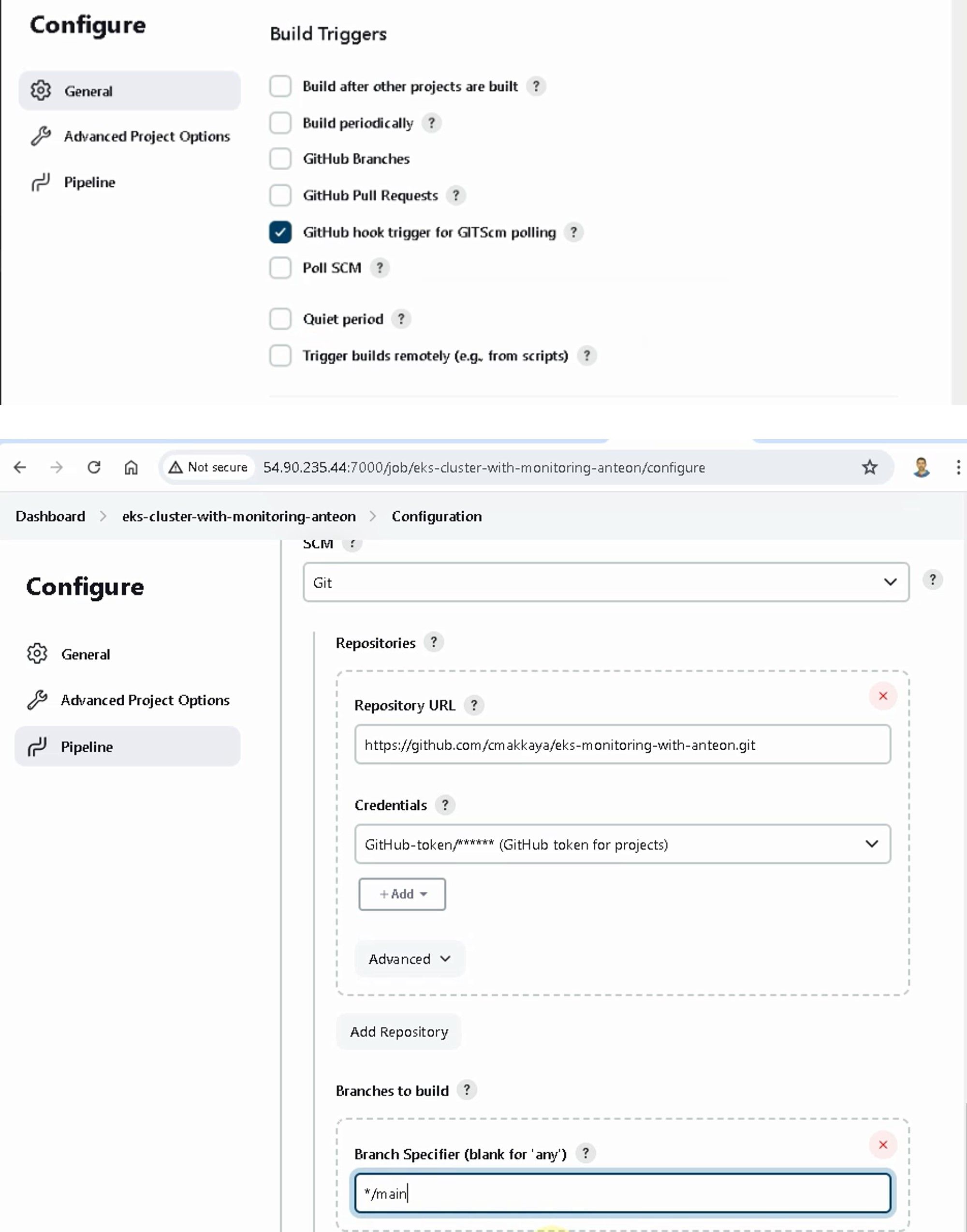Open Advanced Project Options in lower sidebar
This screenshot has width=967, height=1232.
pos(145,700)
